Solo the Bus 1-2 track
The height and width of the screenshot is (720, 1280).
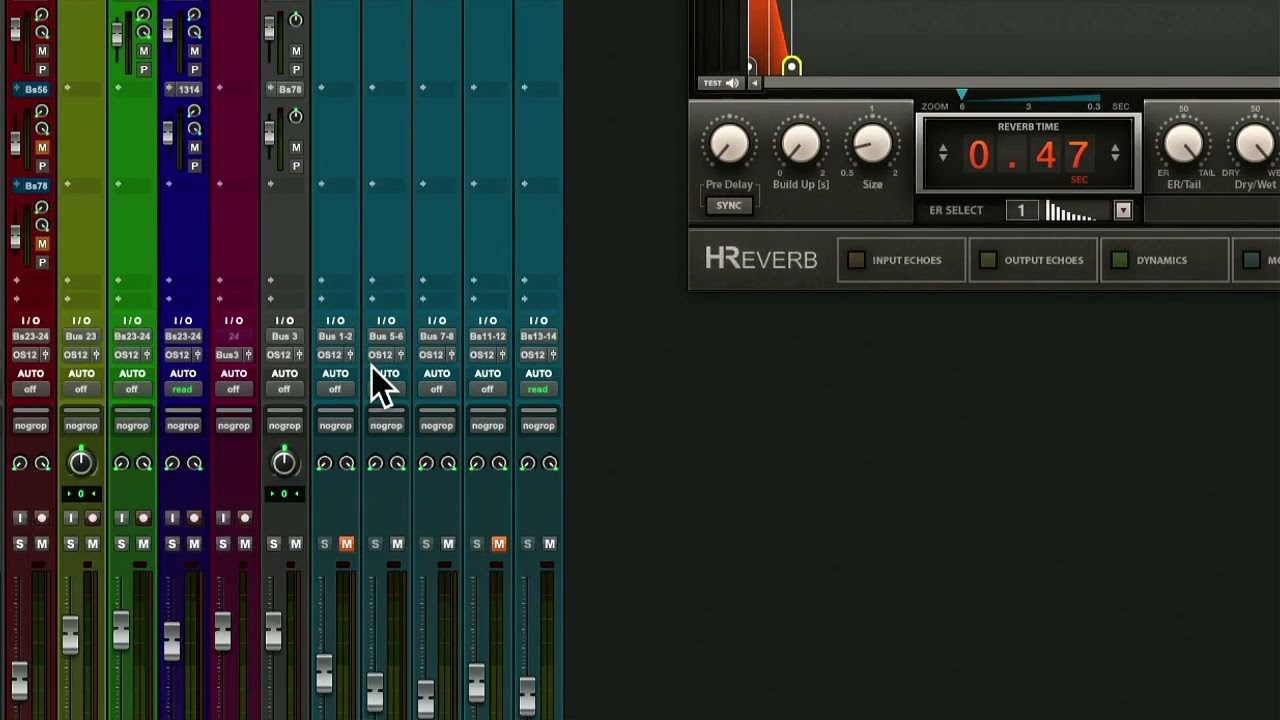pos(324,544)
